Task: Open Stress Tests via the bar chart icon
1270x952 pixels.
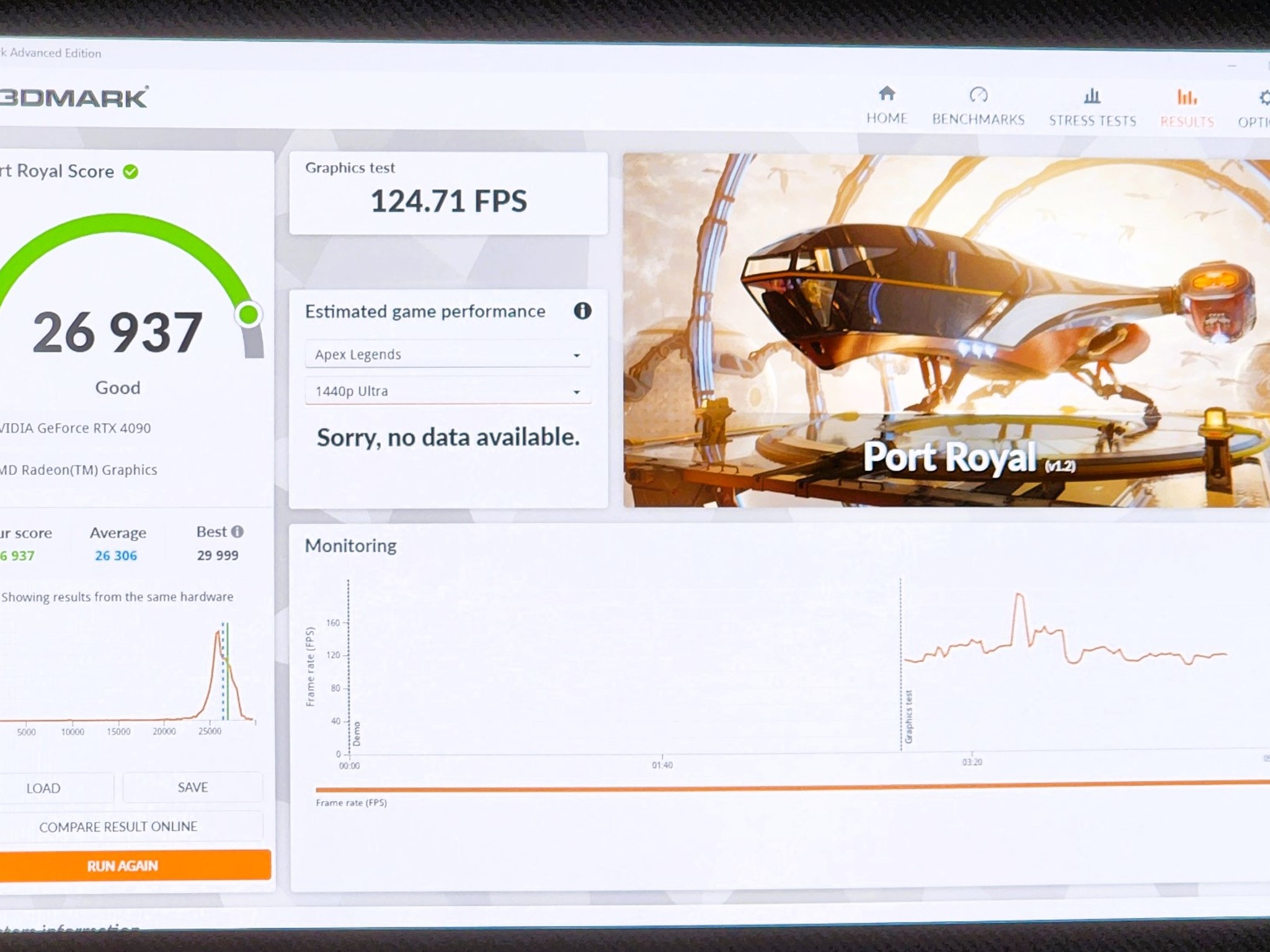Action: click(1092, 96)
